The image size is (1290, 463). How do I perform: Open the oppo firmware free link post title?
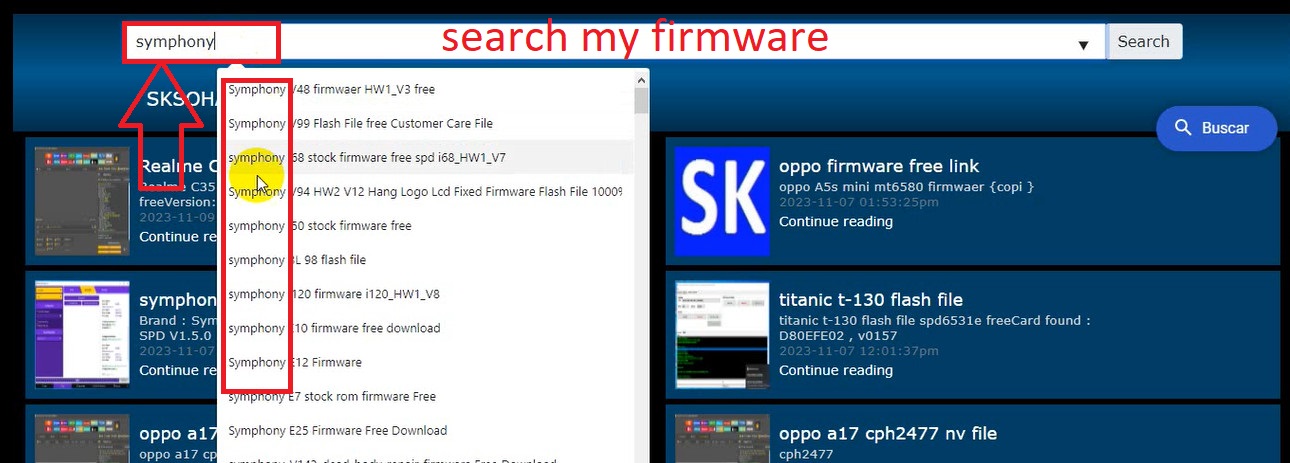tap(879, 166)
